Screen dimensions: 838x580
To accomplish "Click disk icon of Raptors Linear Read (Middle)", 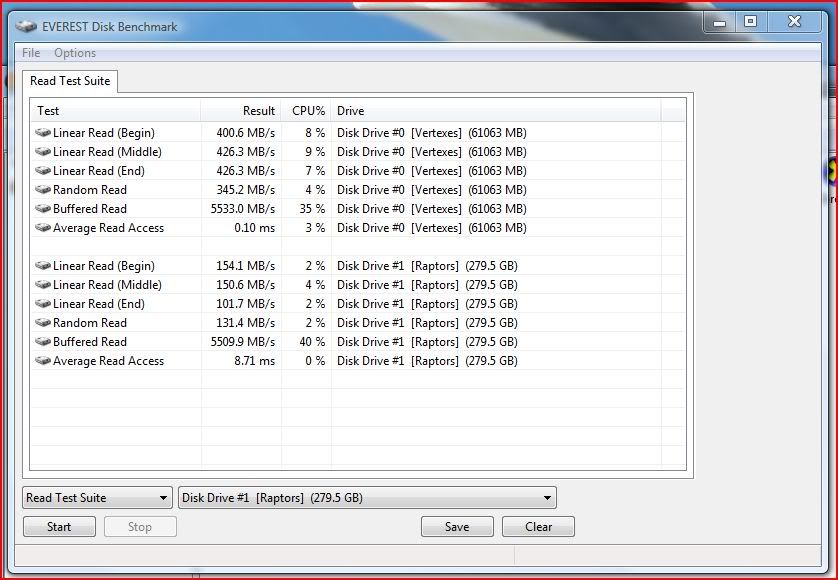I will click(43, 284).
